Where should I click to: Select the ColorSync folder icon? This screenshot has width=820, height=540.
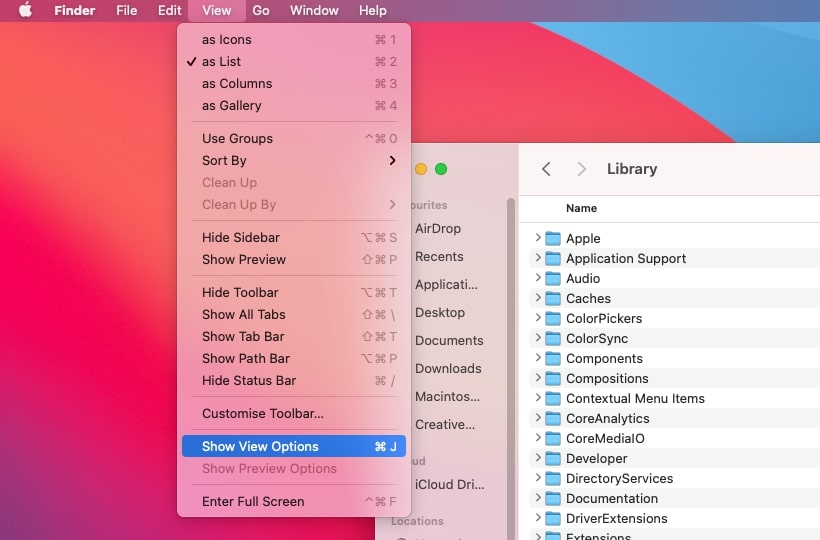pyautogui.click(x=553, y=338)
